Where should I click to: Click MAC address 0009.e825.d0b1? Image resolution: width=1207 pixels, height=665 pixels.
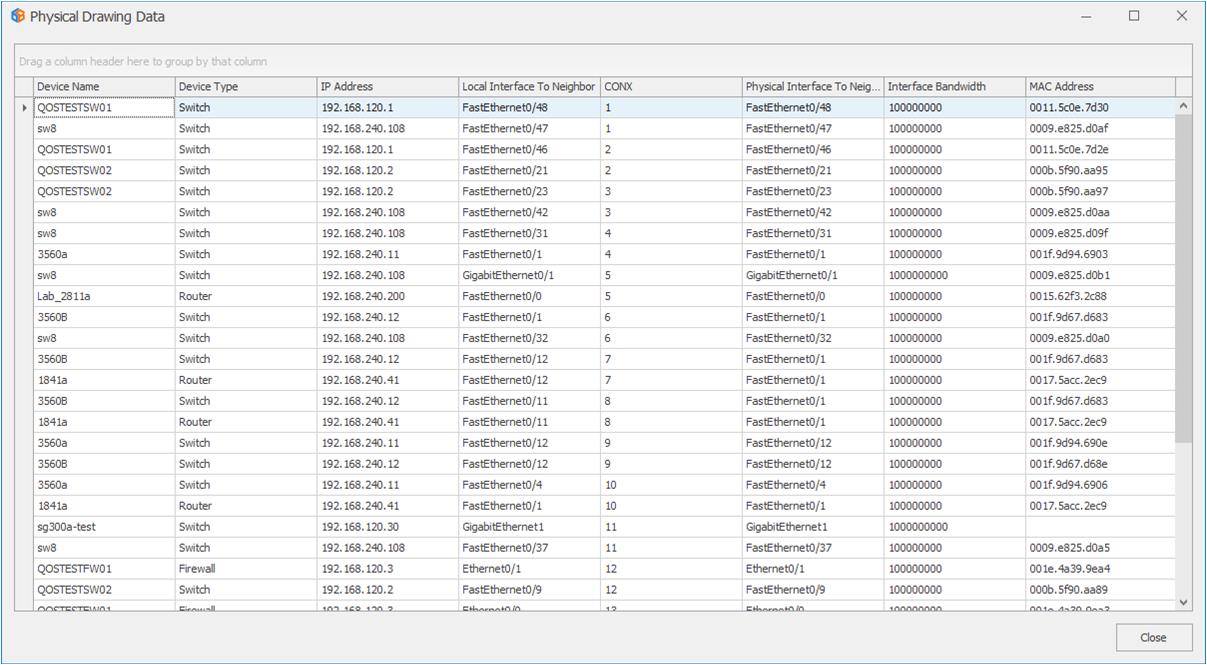pos(1101,275)
